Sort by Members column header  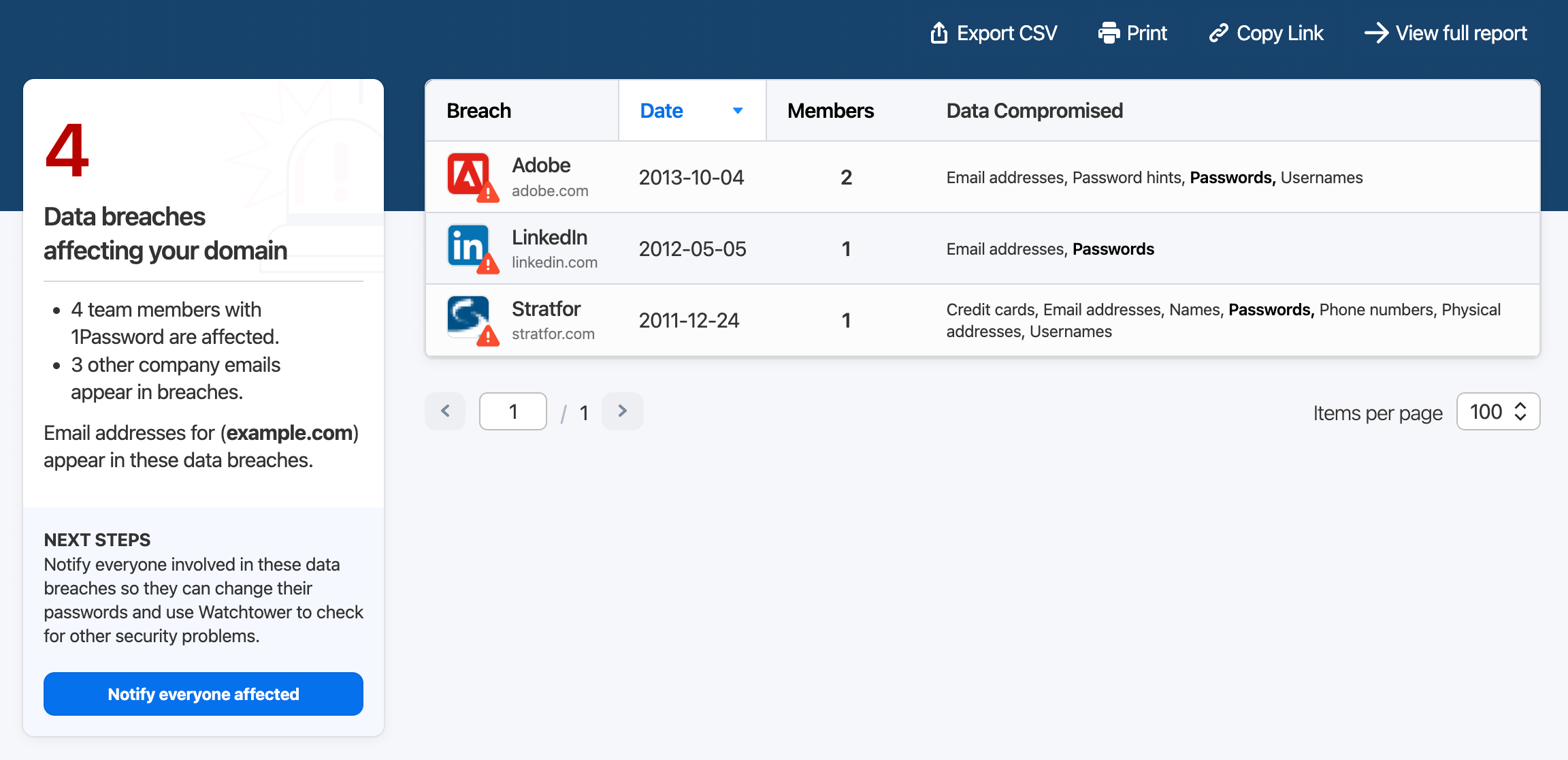pos(830,110)
